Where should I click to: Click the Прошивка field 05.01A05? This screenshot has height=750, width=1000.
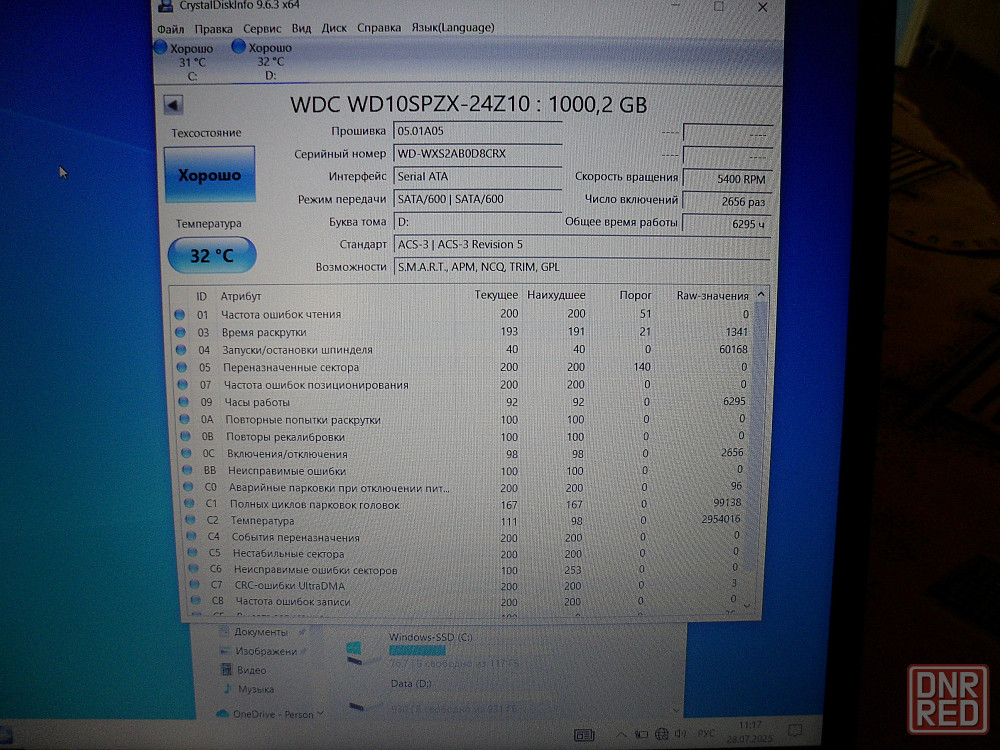click(477, 131)
